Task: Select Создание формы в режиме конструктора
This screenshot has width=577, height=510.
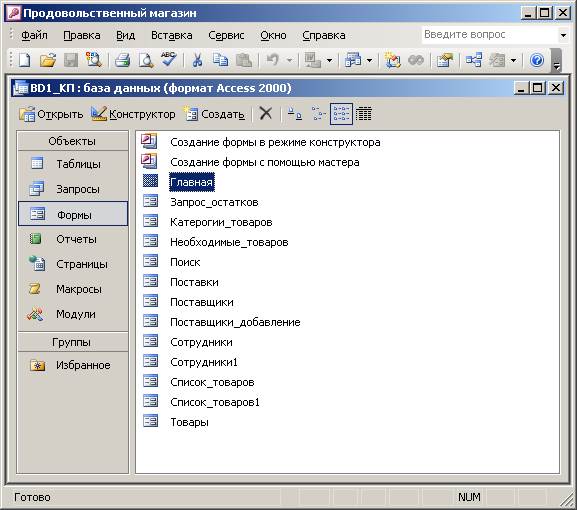Action: click(275, 142)
